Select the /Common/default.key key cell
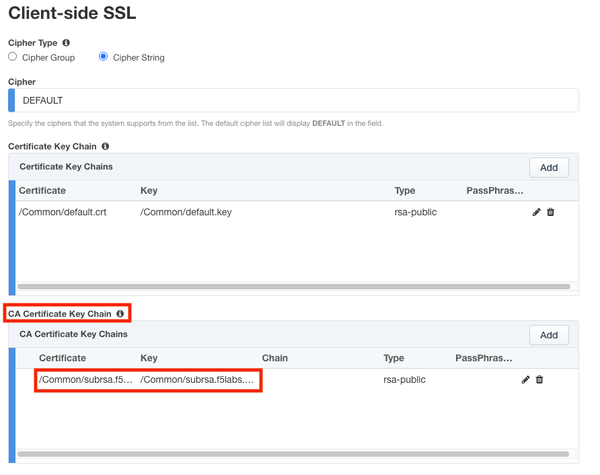The width and height of the screenshot is (600, 475). (x=185, y=212)
